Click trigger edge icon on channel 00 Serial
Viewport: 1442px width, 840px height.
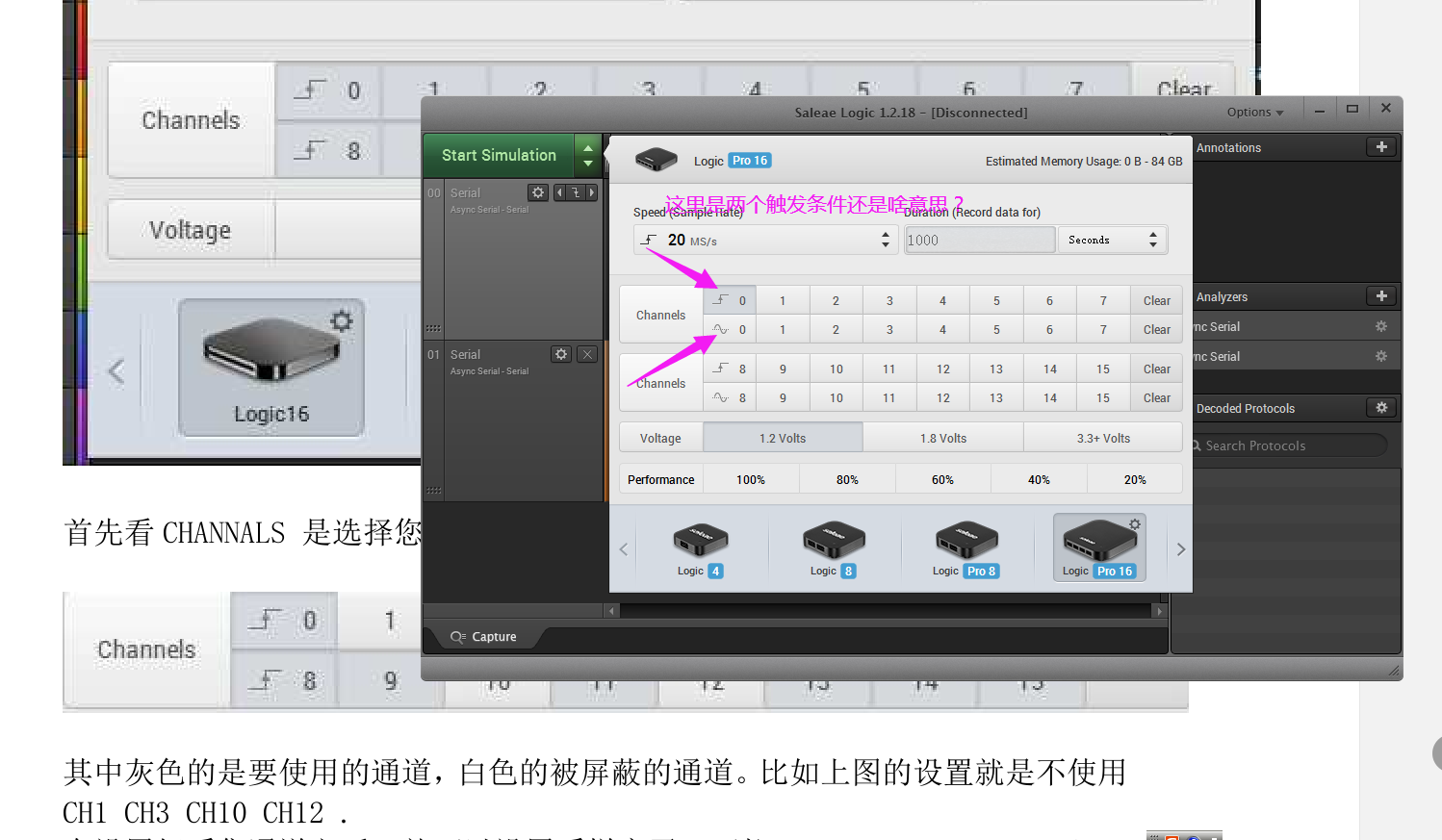tap(576, 192)
